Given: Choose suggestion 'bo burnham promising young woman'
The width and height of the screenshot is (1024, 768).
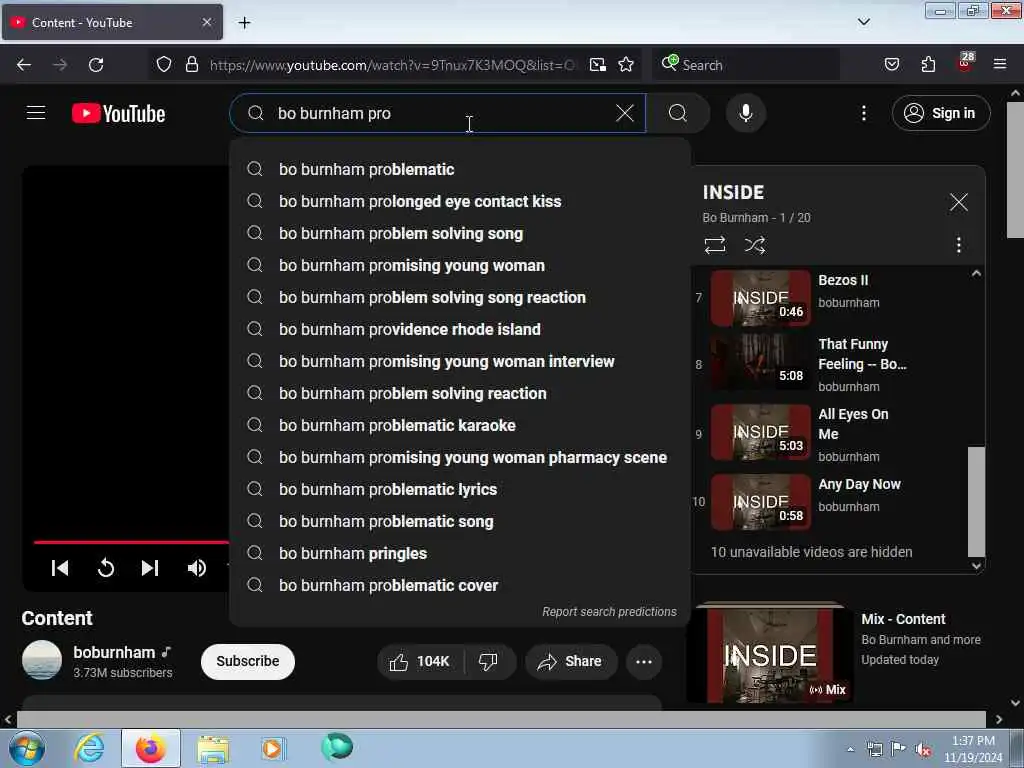Looking at the screenshot, I should click(460, 265).
